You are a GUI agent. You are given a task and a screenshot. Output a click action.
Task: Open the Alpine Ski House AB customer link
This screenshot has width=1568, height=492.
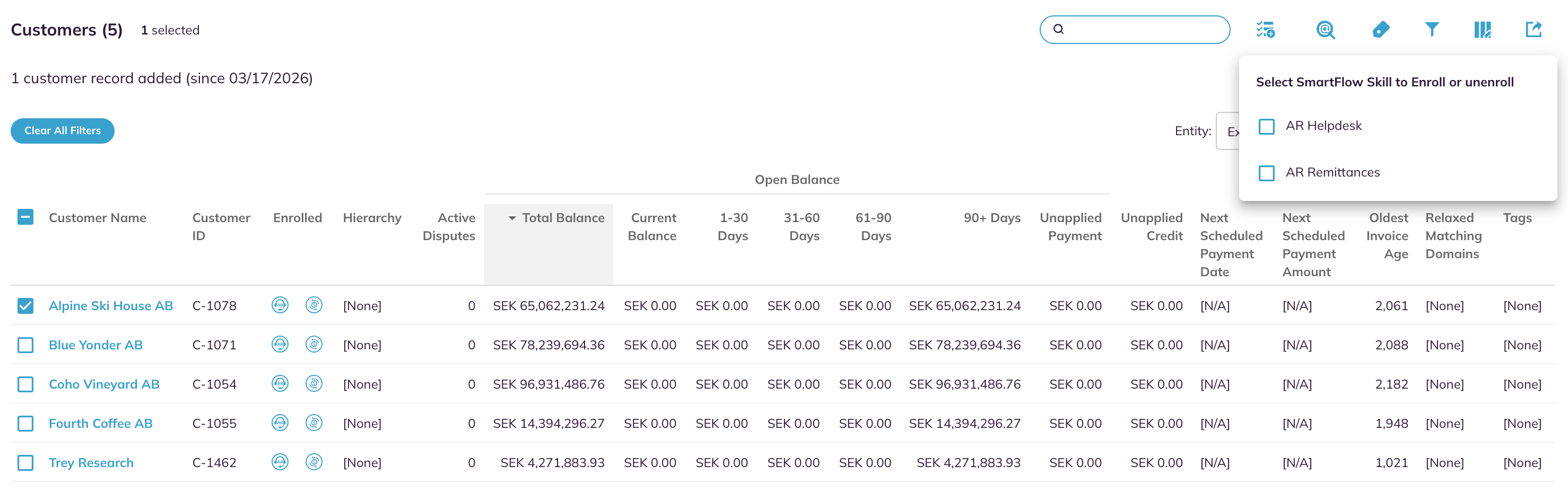tap(111, 305)
